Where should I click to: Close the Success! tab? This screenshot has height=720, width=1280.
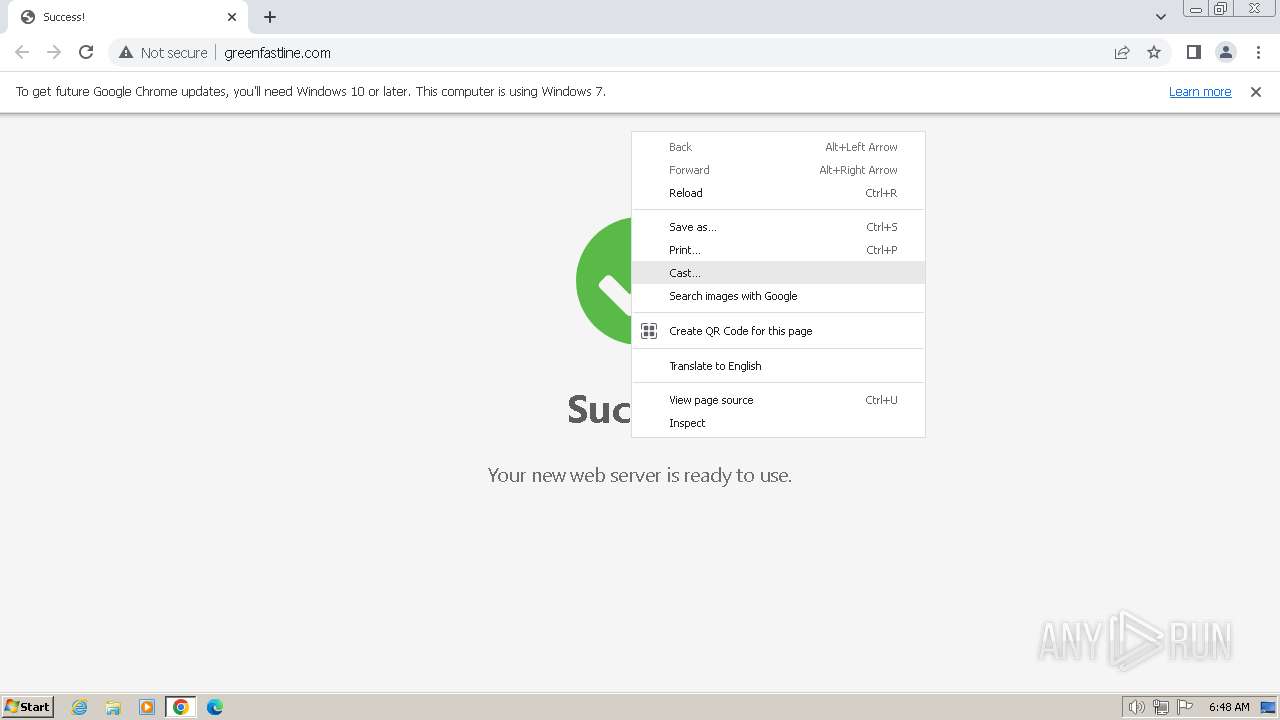click(x=232, y=17)
